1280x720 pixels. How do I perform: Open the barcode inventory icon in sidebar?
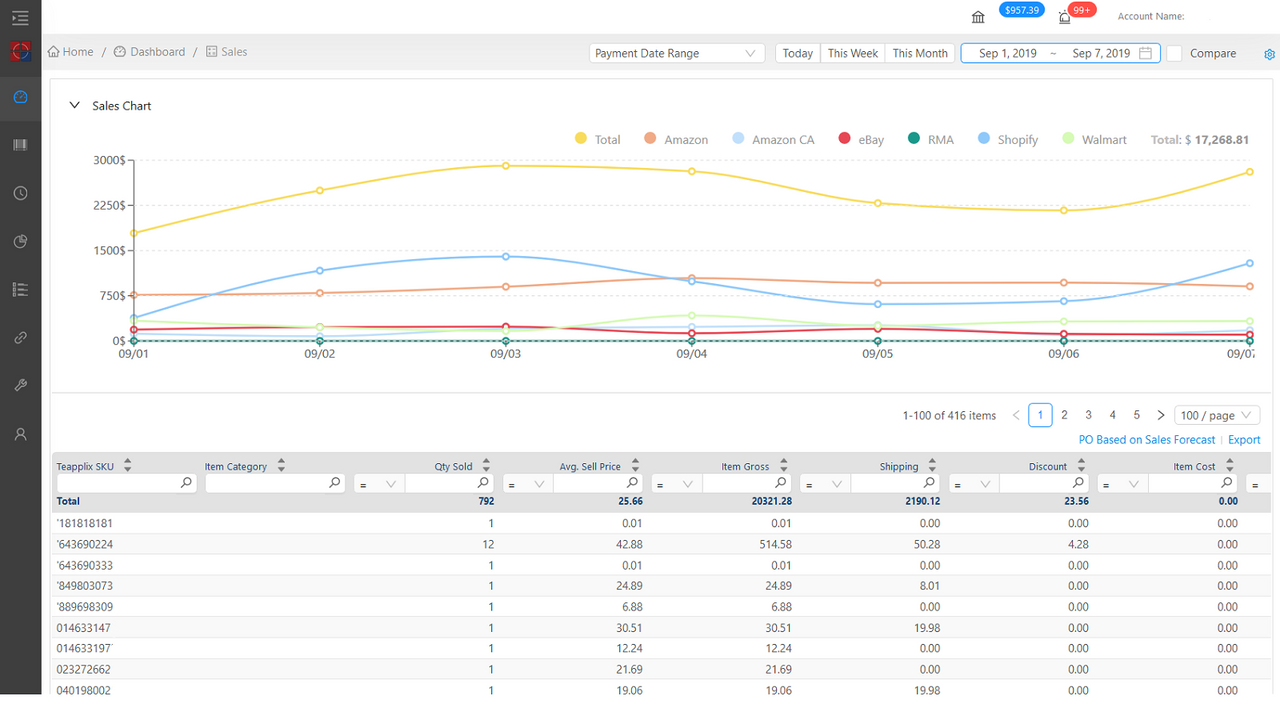[20, 145]
